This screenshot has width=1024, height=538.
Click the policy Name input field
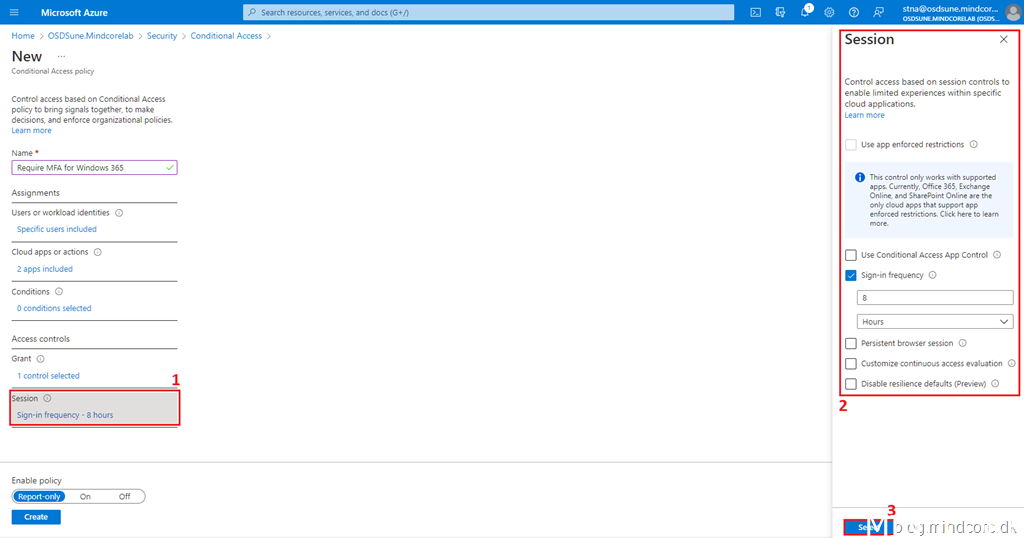click(90, 168)
